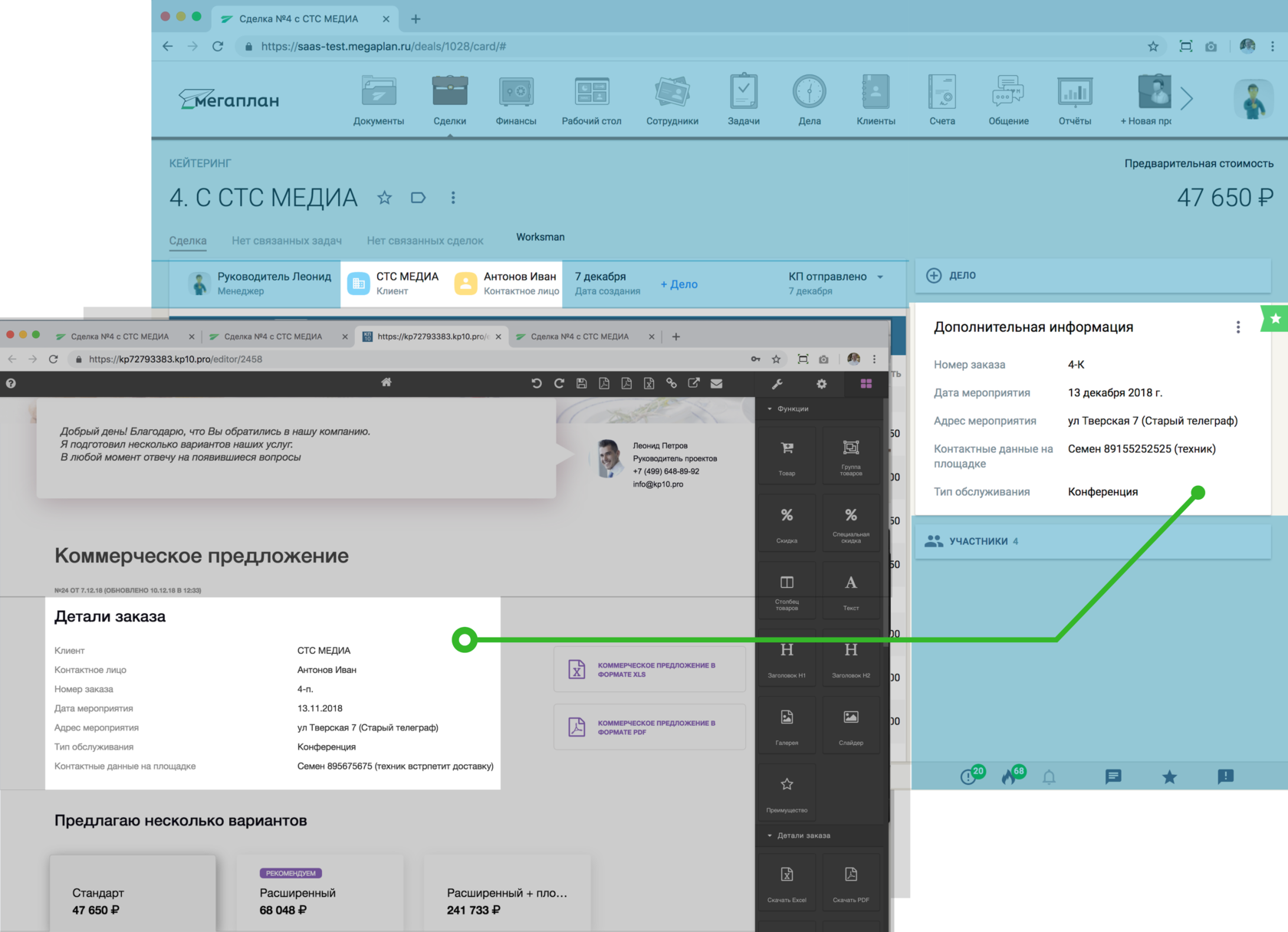
Task: Show more Megaplan navigation items with chevron
Action: (x=1187, y=98)
